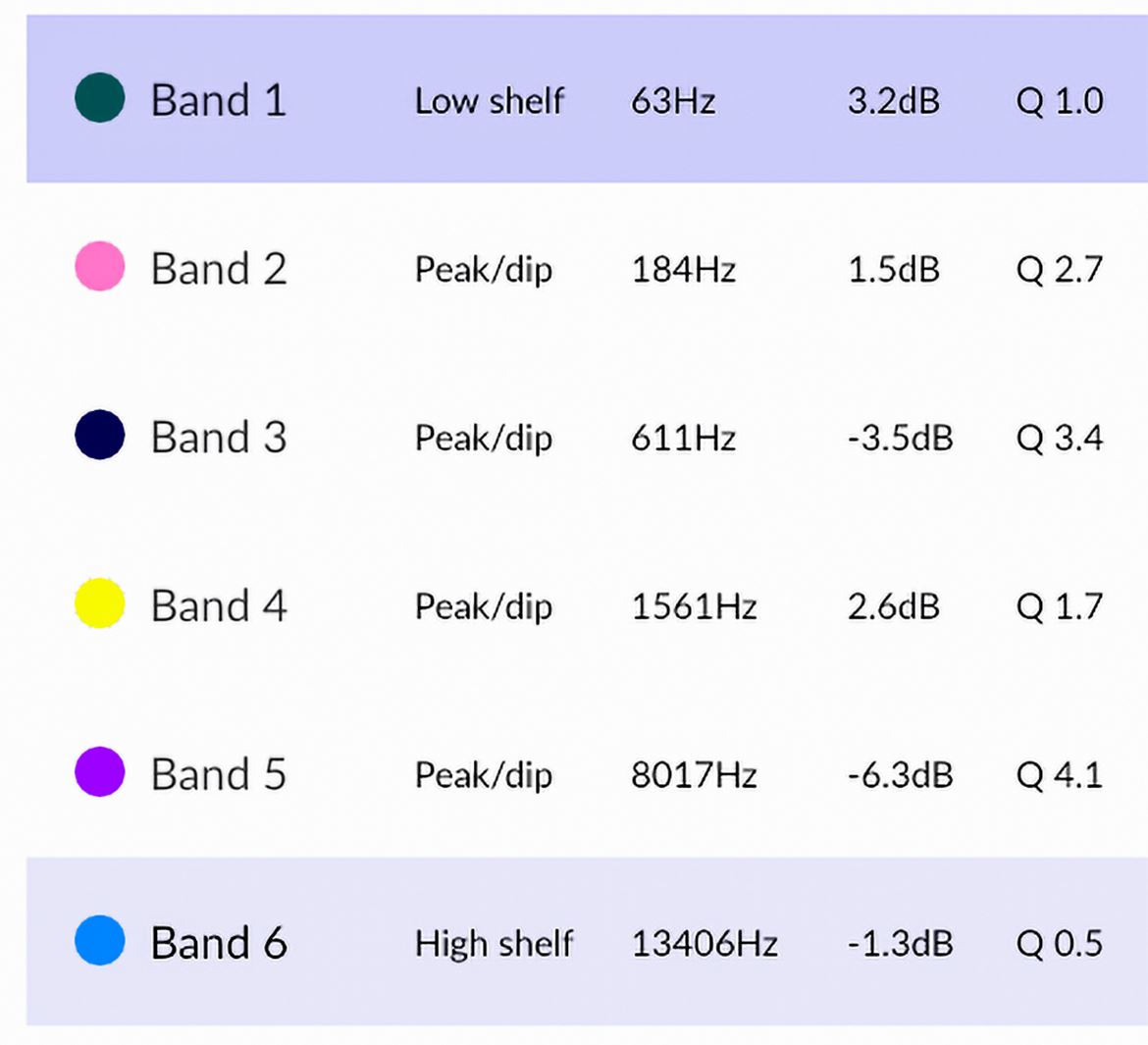Click the Q 2.7 value
This screenshot has width=1148, height=1045.
pyautogui.click(x=1059, y=269)
